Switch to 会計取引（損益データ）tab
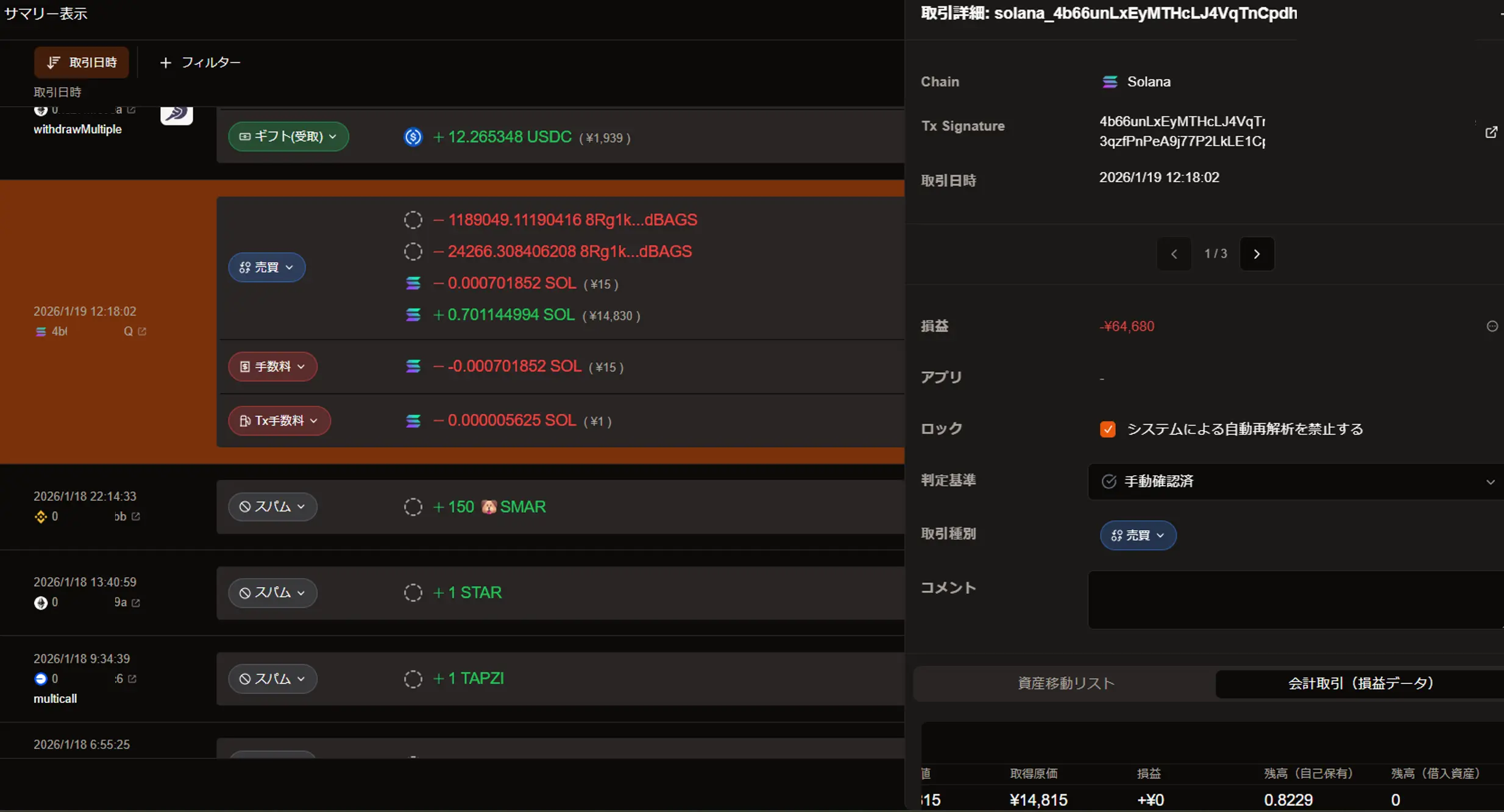The width and height of the screenshot is (1504, 812). click(x=1360, y=683)
